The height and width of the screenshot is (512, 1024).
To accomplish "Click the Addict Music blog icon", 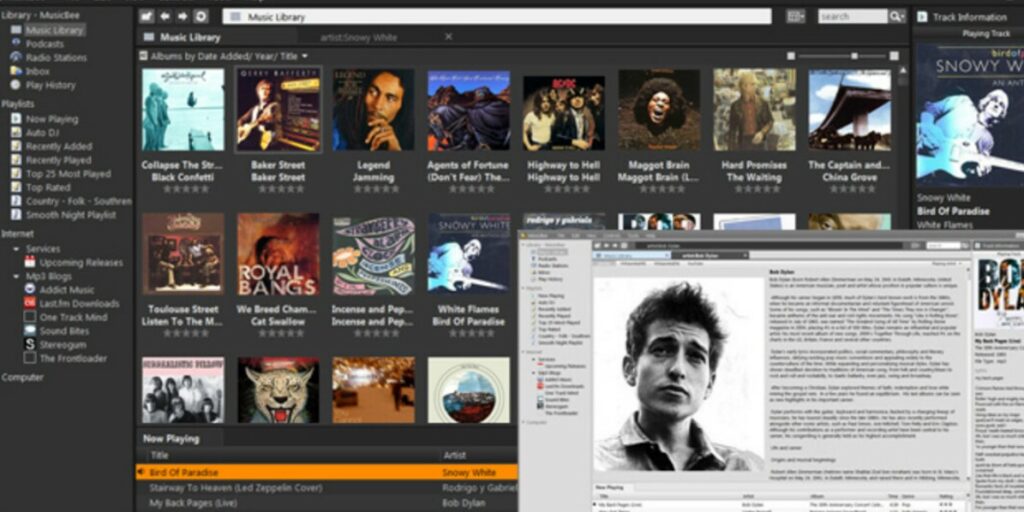I will (29, 289).
